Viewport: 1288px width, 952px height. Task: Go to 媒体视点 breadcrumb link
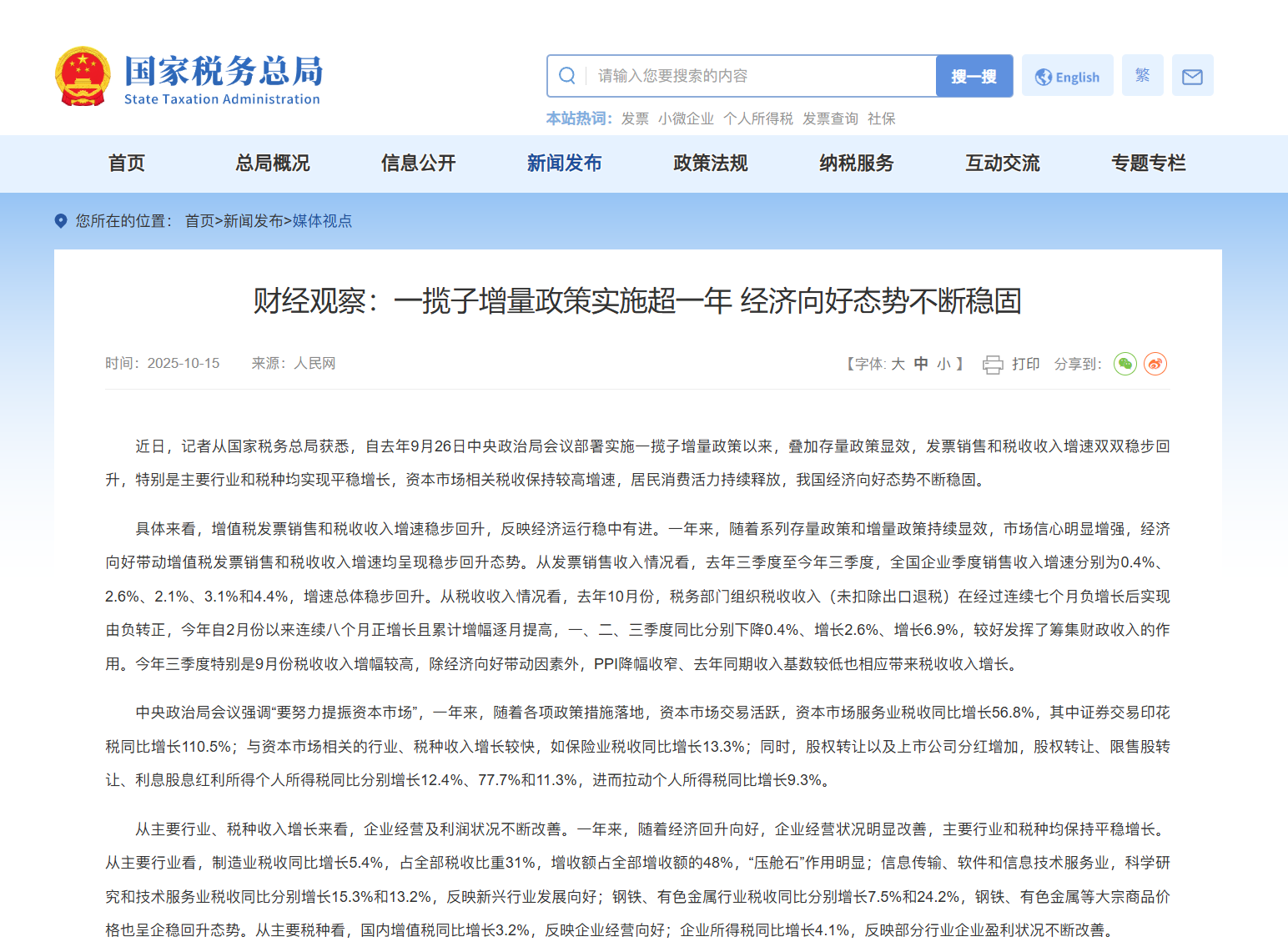pos(322,221)
